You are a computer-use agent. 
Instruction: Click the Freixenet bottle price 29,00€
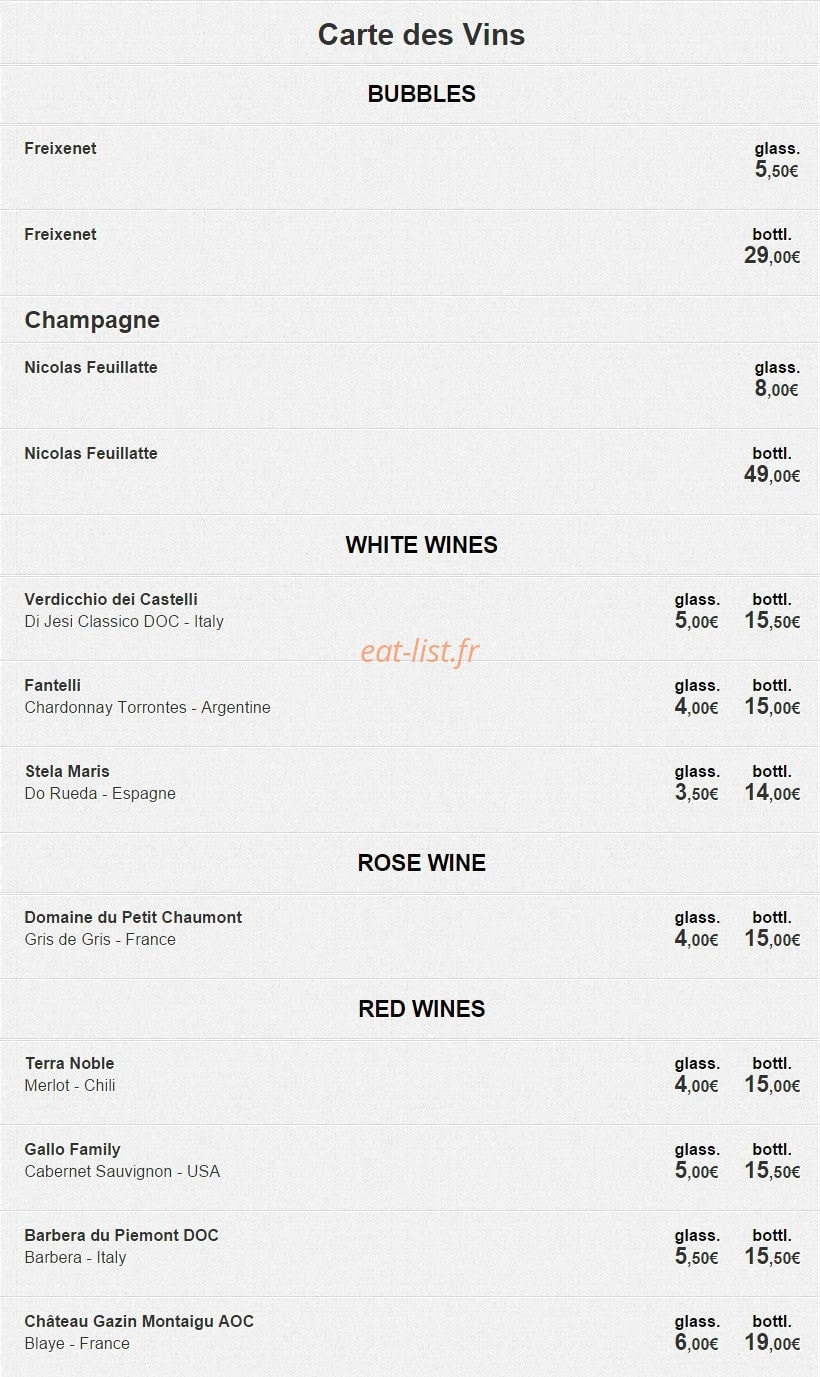(x=772, y=256)
